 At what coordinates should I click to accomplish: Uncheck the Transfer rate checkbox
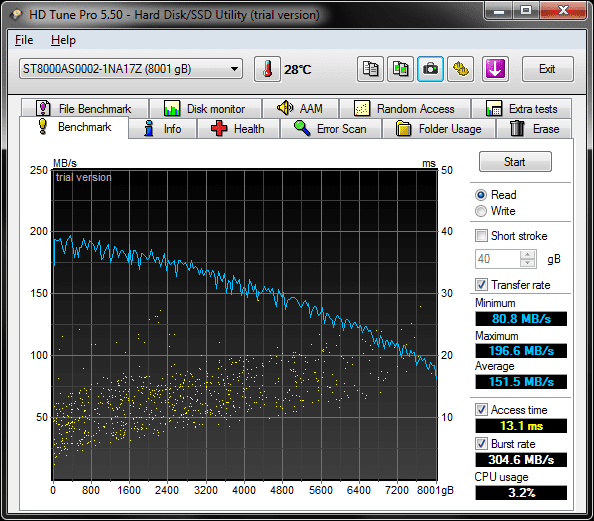481,285
